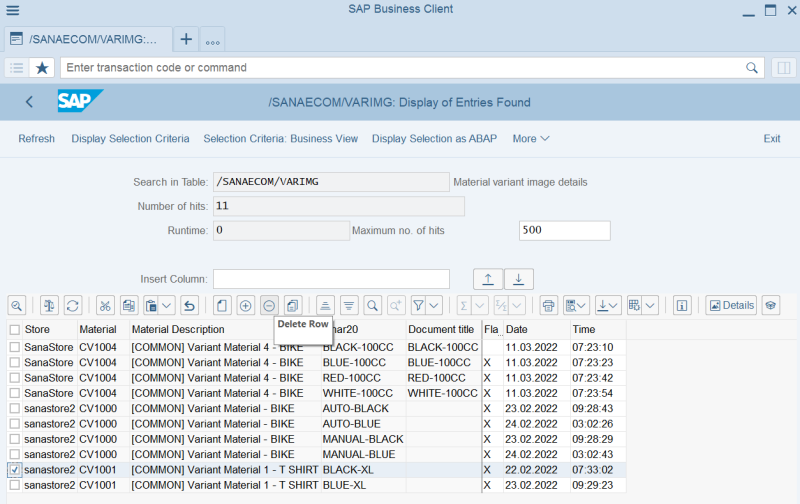The image size is (800, 504).
Task: Click the Sort Ascending icon
Action: [325, 306]
